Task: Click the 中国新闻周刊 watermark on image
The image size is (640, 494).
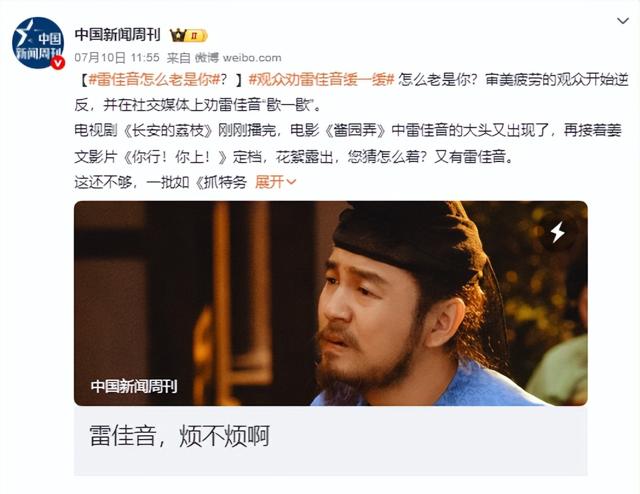Action: tap(134, 386)
